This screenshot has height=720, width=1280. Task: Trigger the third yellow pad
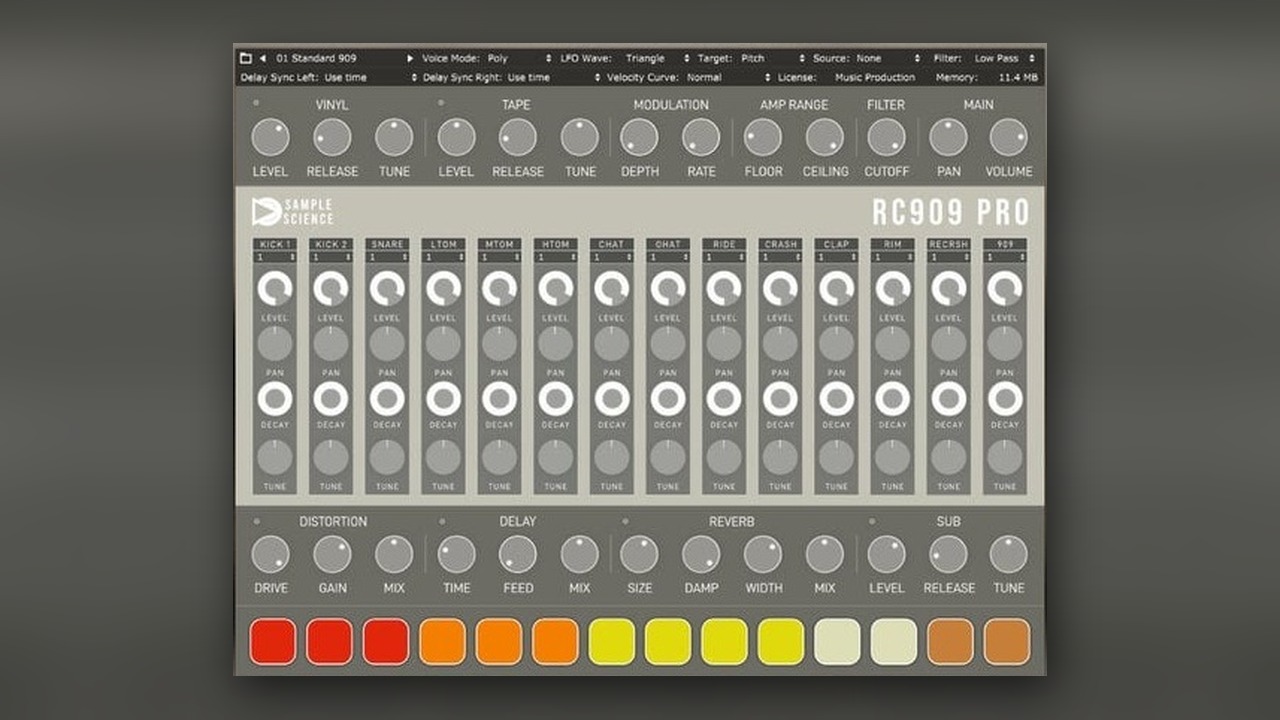[x=724, y=642]
